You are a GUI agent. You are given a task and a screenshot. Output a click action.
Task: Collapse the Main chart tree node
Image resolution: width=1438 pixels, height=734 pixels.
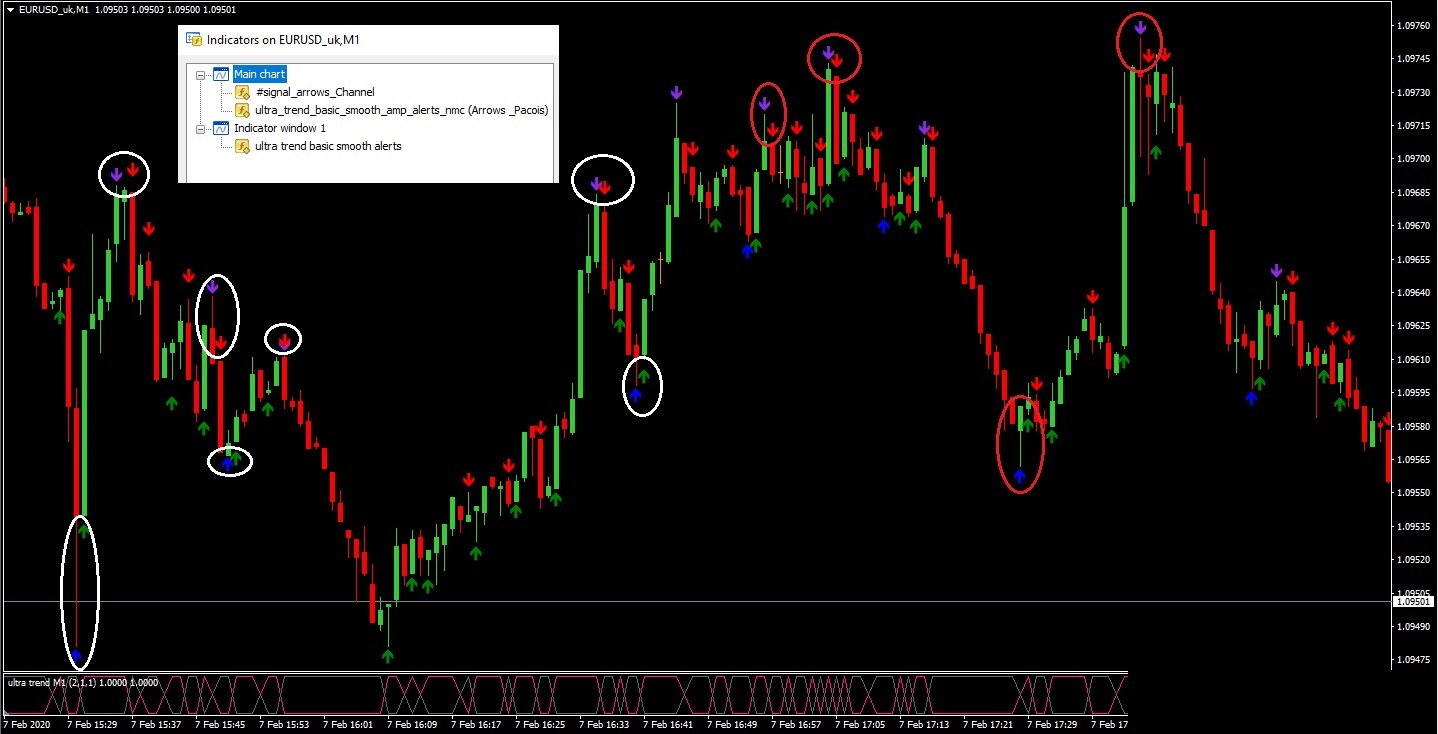pyautogui.click(x=201, y=75)
